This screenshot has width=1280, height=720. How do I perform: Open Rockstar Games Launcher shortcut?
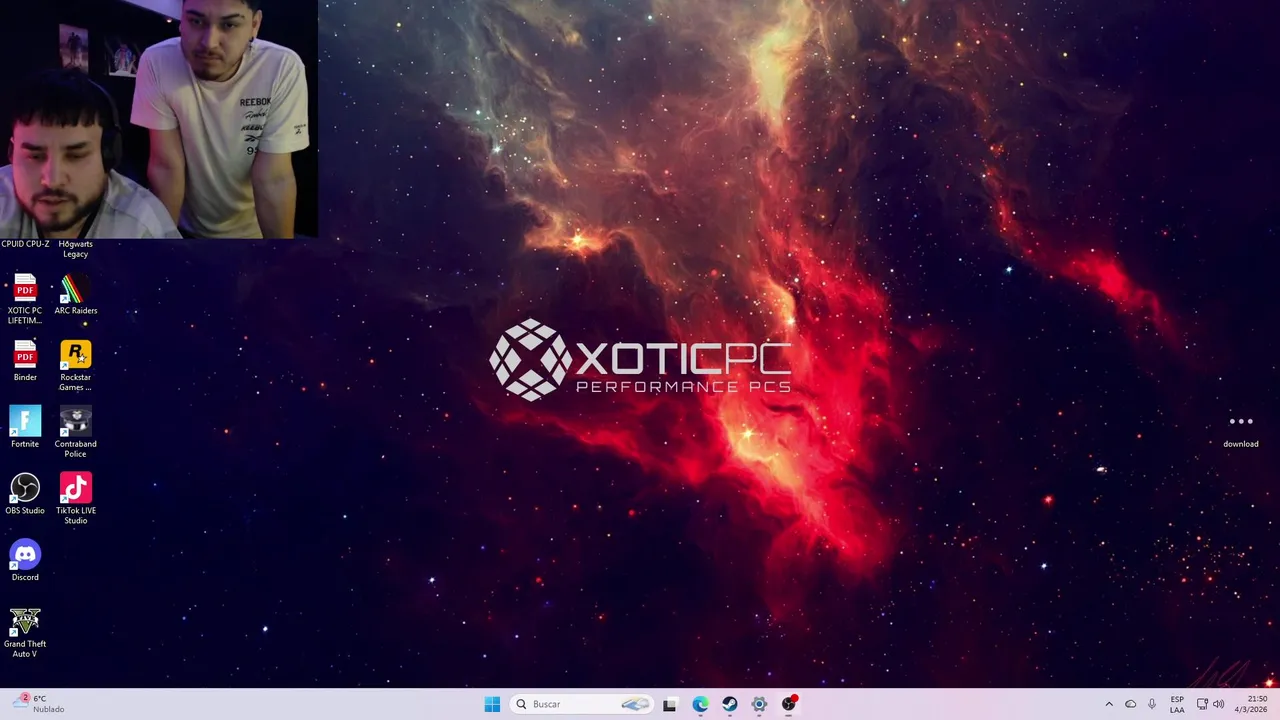[x=75, y=366]
